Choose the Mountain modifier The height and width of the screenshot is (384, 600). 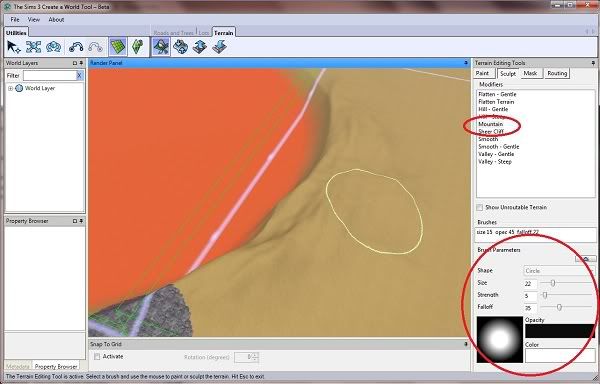pyautogui.click(x=491, y=124)
